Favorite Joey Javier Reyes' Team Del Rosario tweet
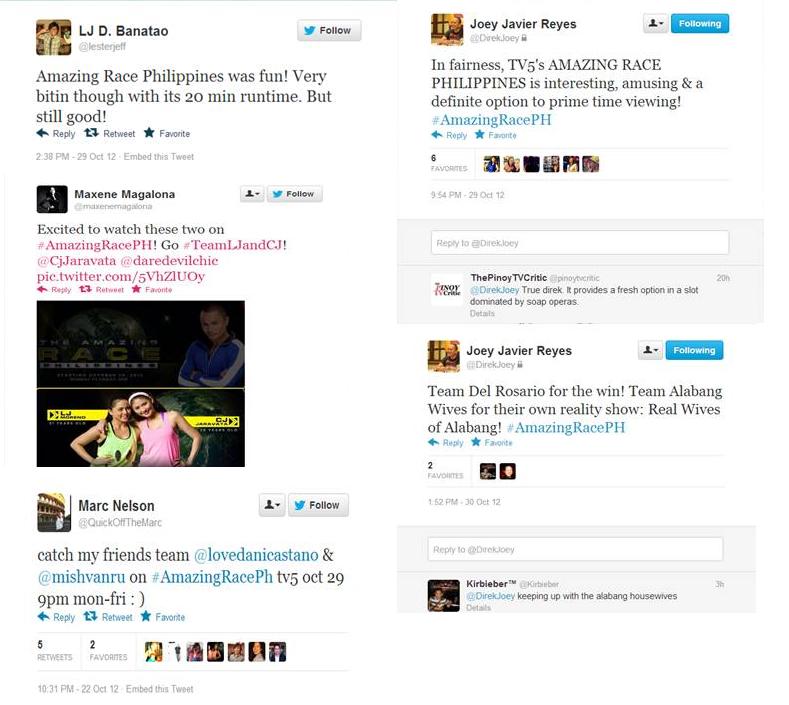 pos(476,442)
